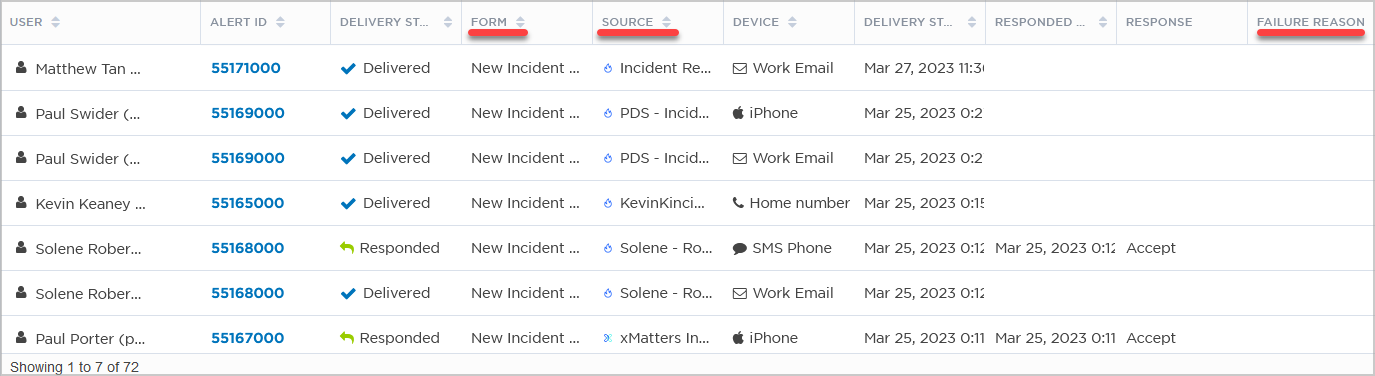Sort by the Alert ID column arrows
The image size is (1375, 376).
point(280,22)
